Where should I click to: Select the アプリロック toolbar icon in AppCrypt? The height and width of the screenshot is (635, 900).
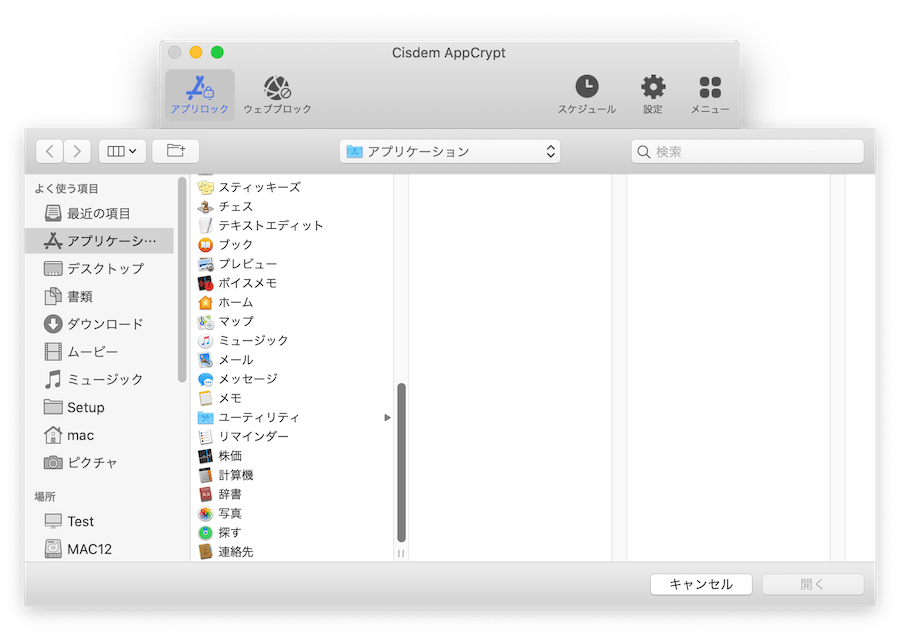click(x=199, y=95)
